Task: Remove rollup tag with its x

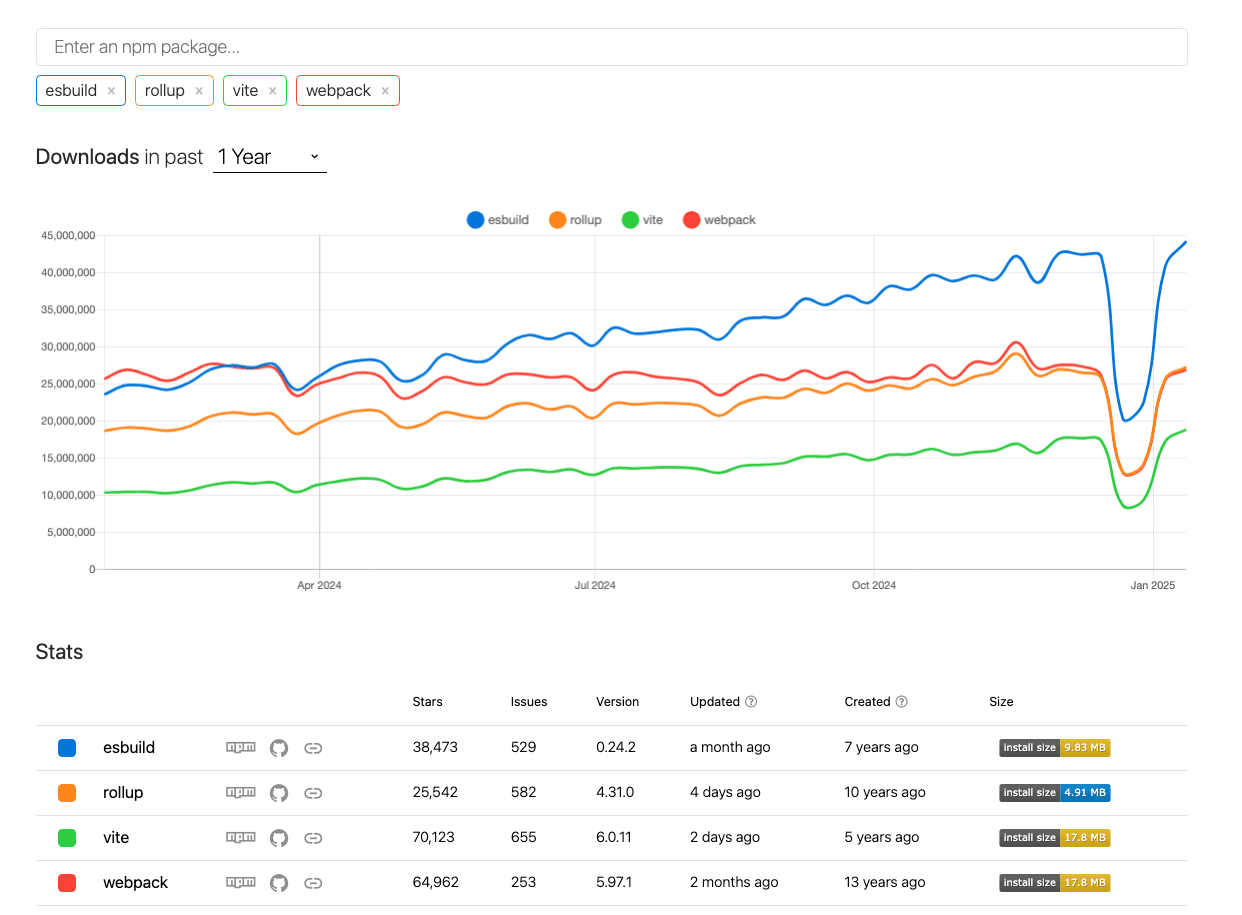Action: pyautogui.click(x=199, y=91)
